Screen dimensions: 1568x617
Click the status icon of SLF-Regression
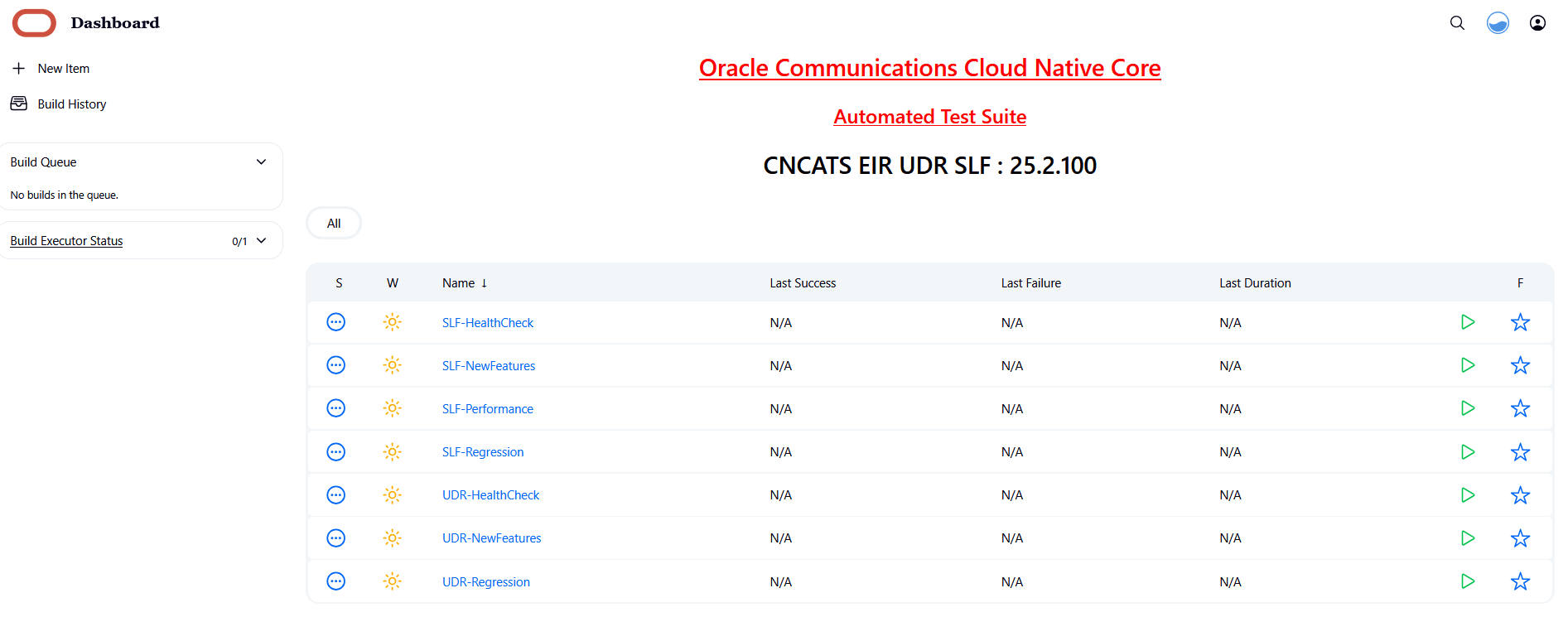click(335, 452)
